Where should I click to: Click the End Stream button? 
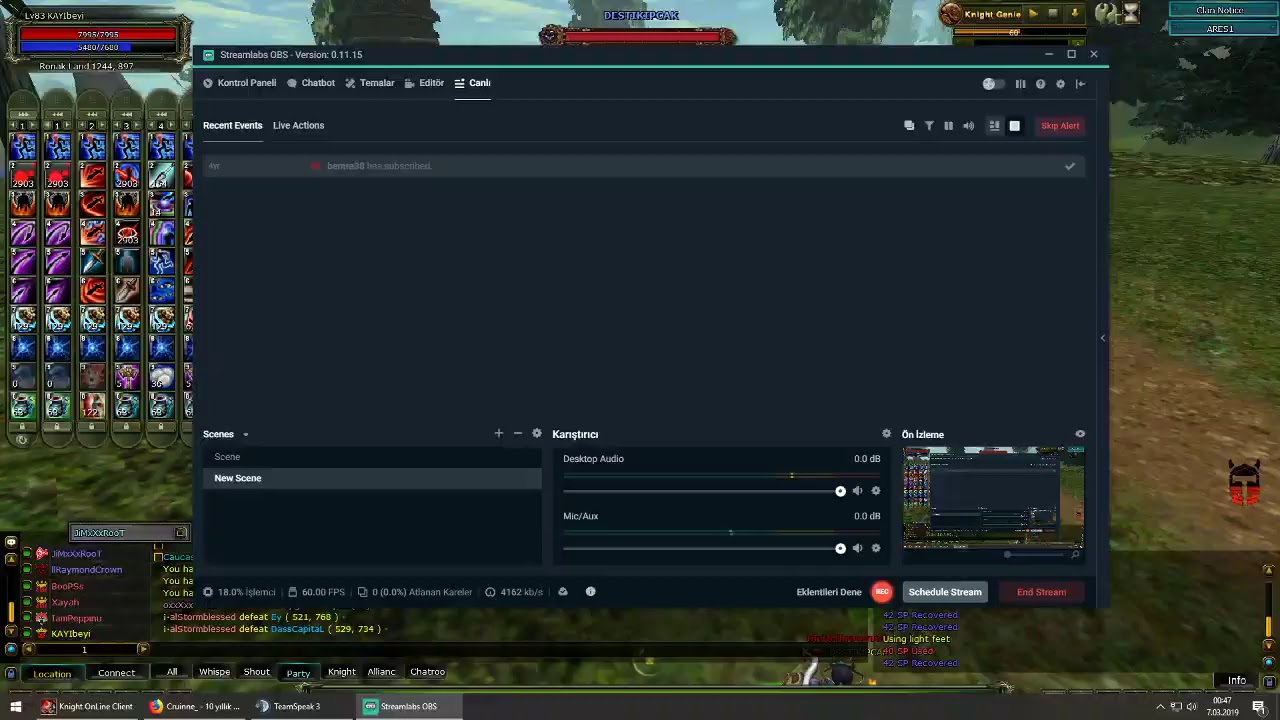point(1041,592)
